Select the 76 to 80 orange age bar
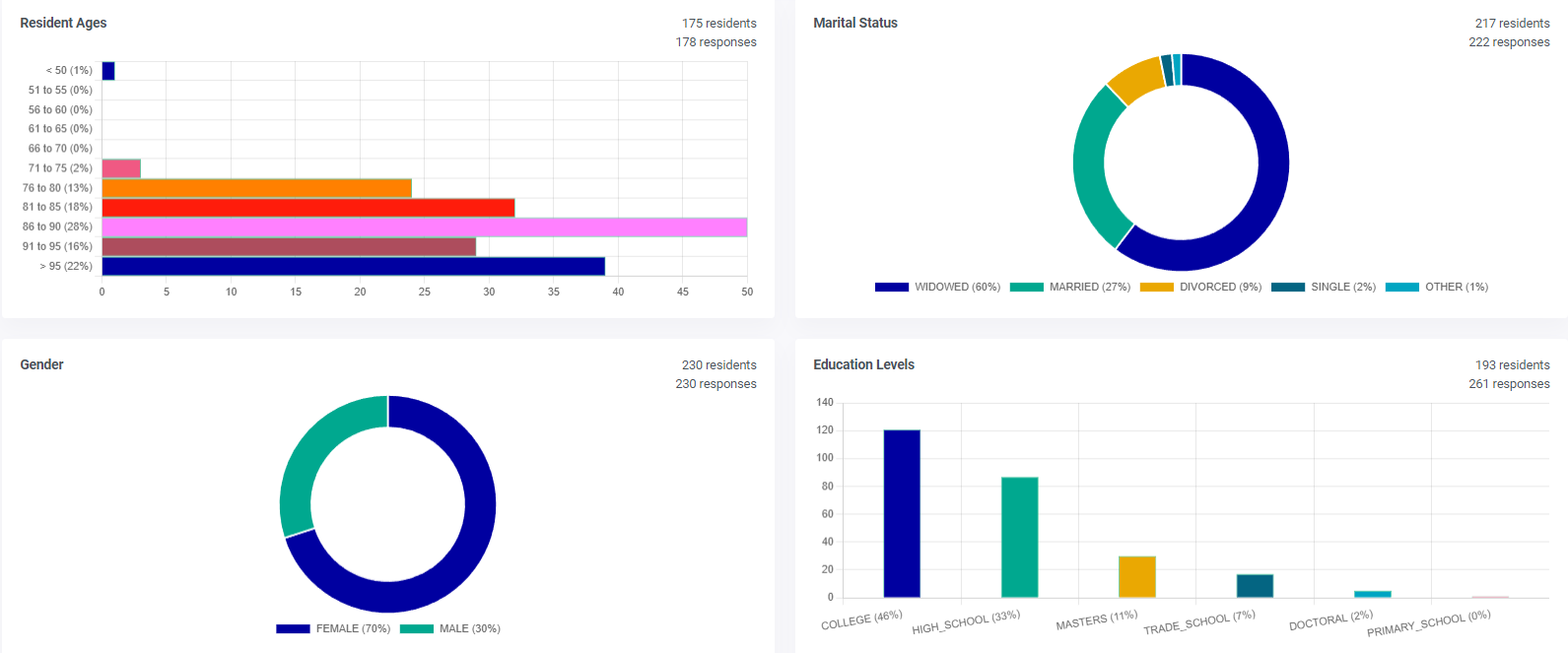The width and height of the screenshot is (1568, 653). click(x=257, y=188)
